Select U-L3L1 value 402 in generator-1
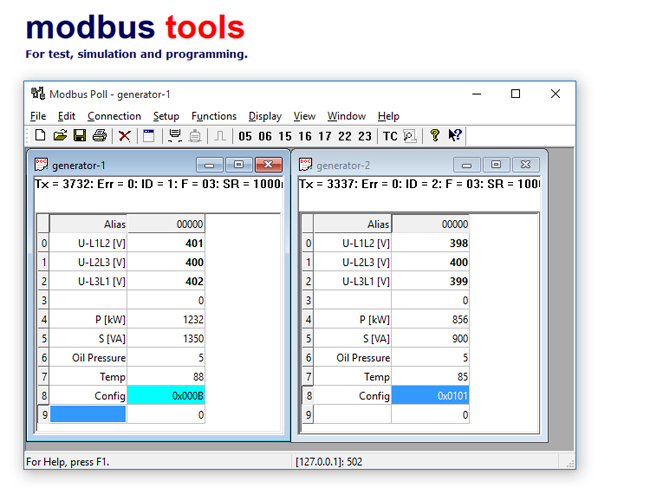Viewport: 650px width, 488px height. point(166,281)
